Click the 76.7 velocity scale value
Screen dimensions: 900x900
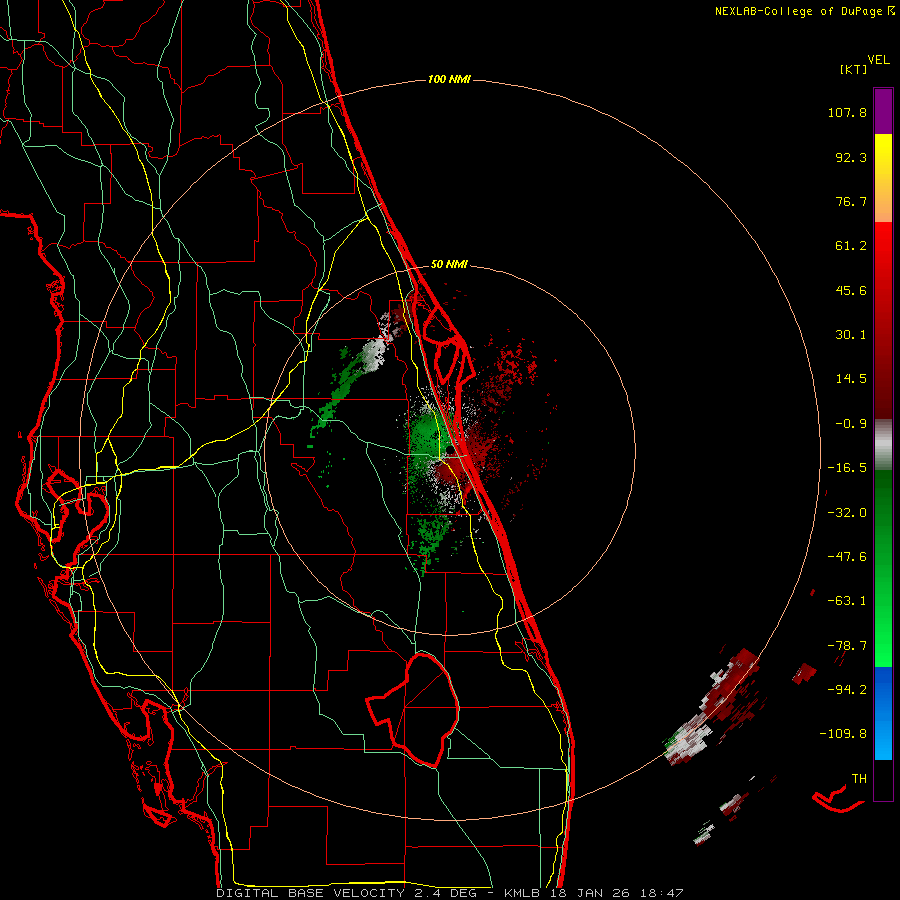851,201
